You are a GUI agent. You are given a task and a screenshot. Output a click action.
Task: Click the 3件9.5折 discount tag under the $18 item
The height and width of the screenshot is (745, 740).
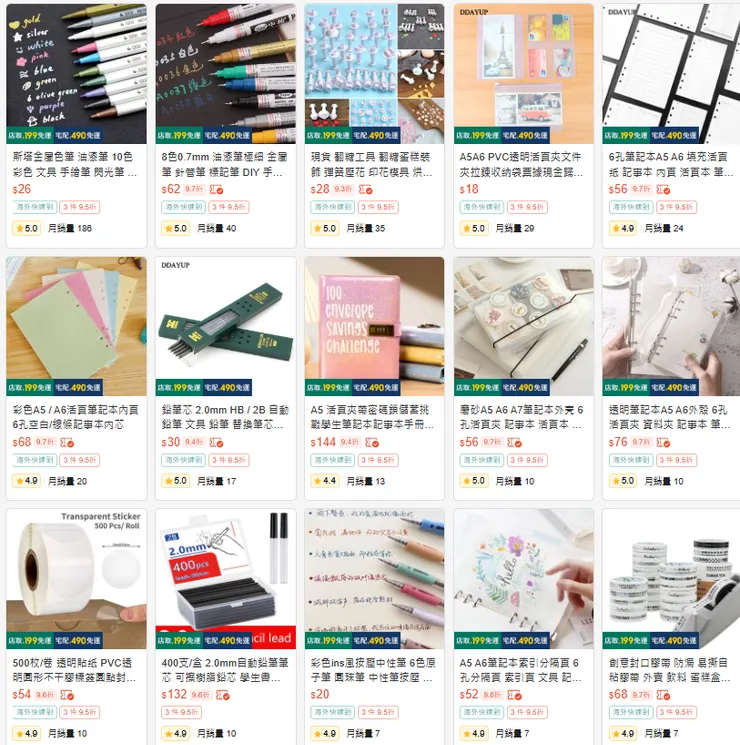(528, 207)
